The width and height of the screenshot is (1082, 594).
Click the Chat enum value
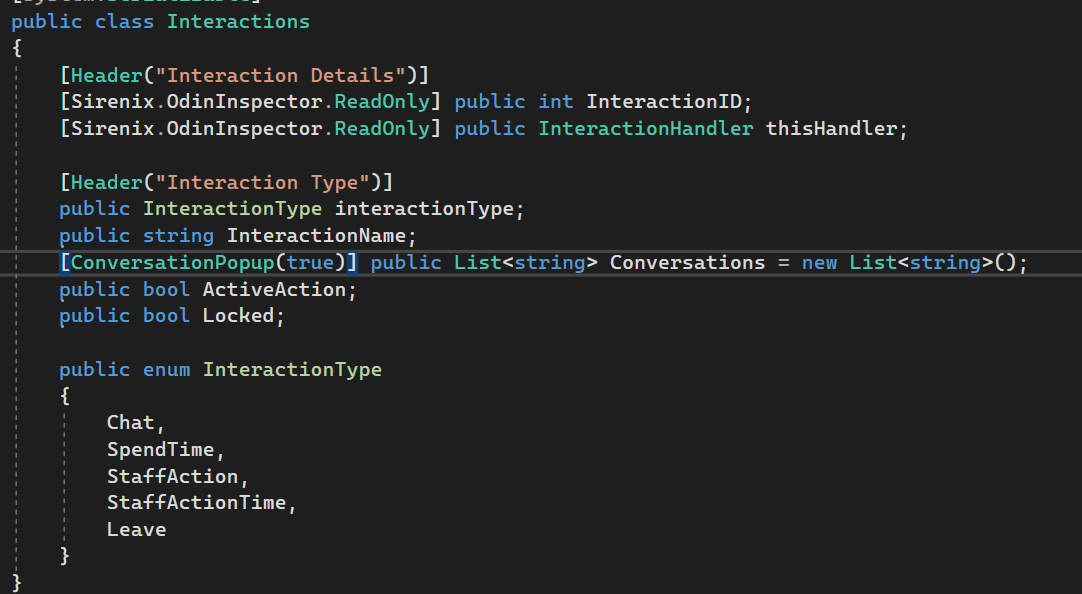pos(130,423)
